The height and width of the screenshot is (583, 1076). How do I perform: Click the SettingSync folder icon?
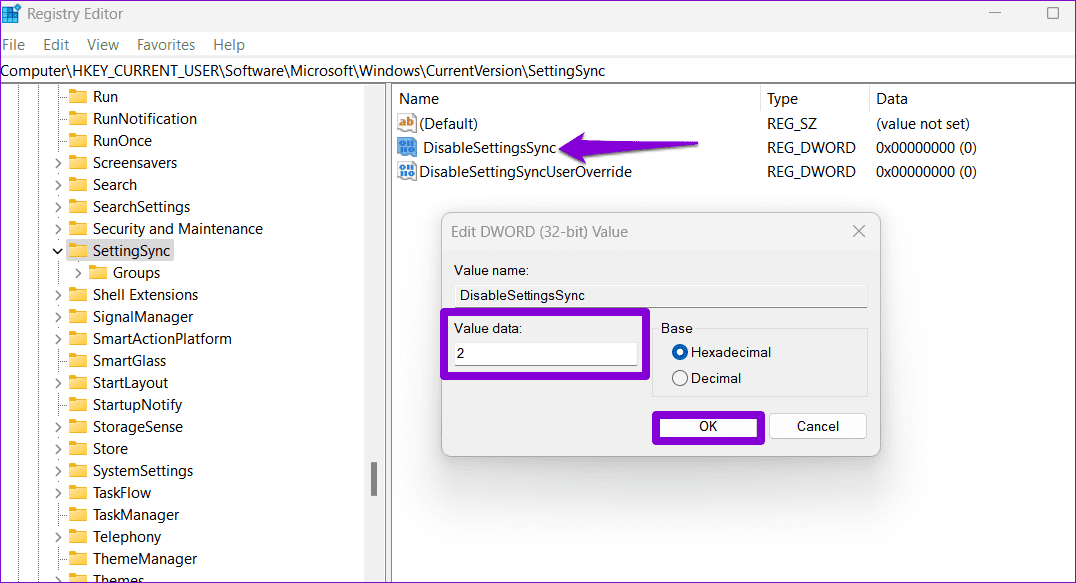[x=78, y=250]
